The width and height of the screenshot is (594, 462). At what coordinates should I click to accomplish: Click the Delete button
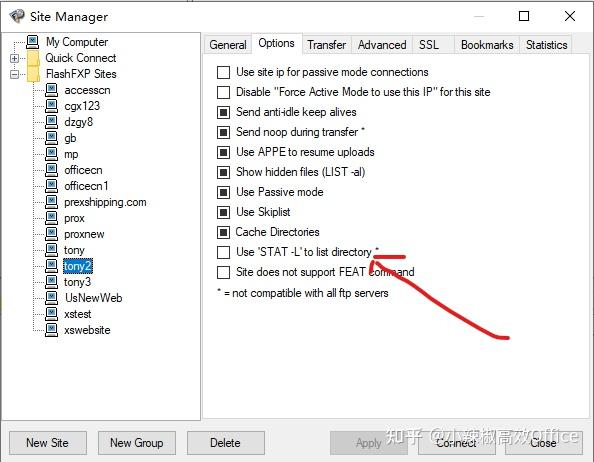coord(225,443)
